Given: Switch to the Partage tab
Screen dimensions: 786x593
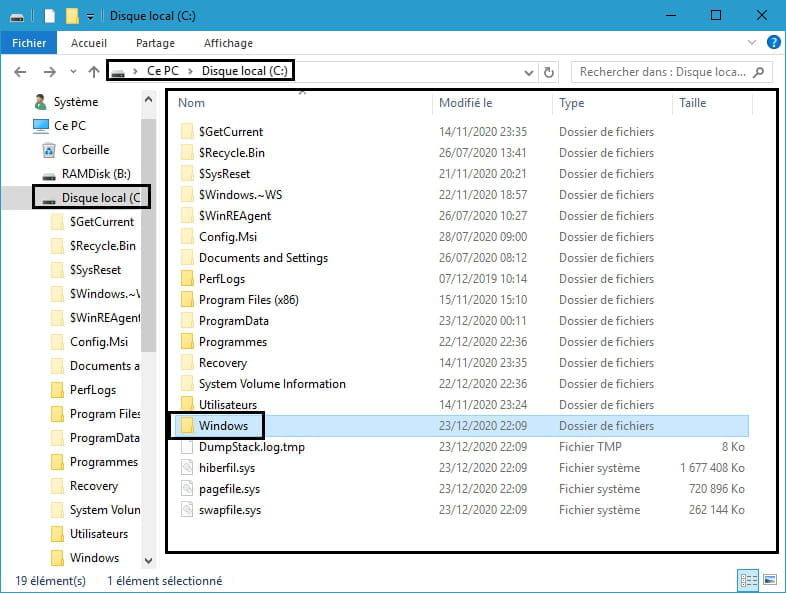Looking at the screenshot, I should click(x=155, y=43).
